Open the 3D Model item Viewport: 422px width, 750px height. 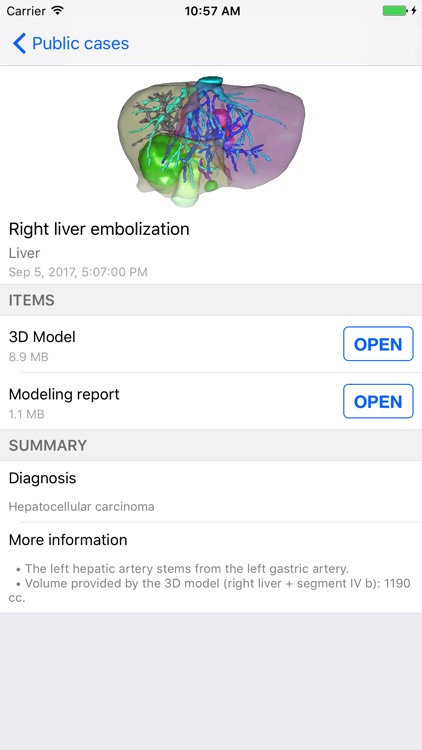point(378,344)
